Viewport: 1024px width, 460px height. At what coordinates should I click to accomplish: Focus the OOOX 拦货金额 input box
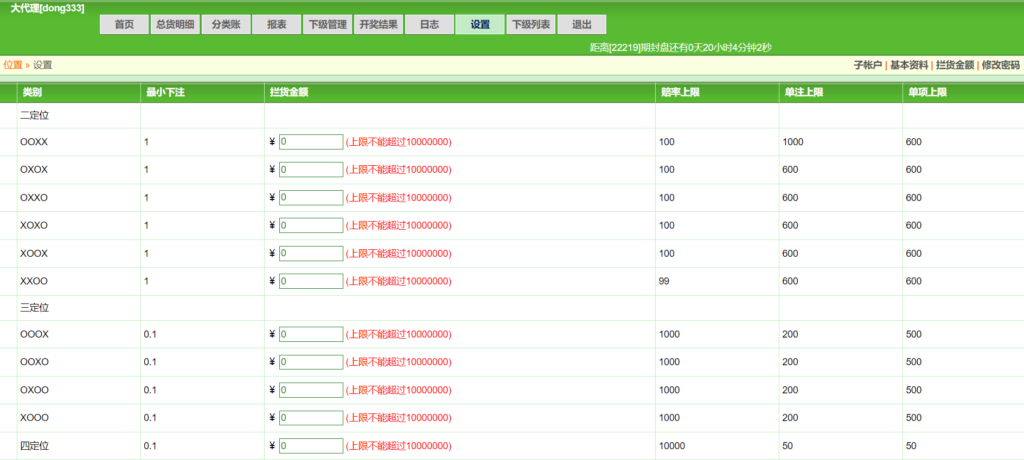point(311,334)
